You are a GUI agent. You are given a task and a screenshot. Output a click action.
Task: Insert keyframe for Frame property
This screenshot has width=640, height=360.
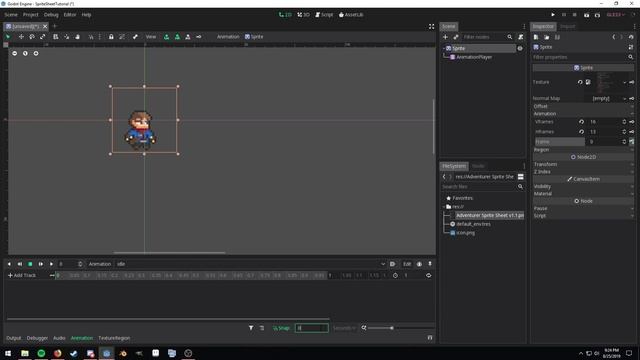coord(632,142)
